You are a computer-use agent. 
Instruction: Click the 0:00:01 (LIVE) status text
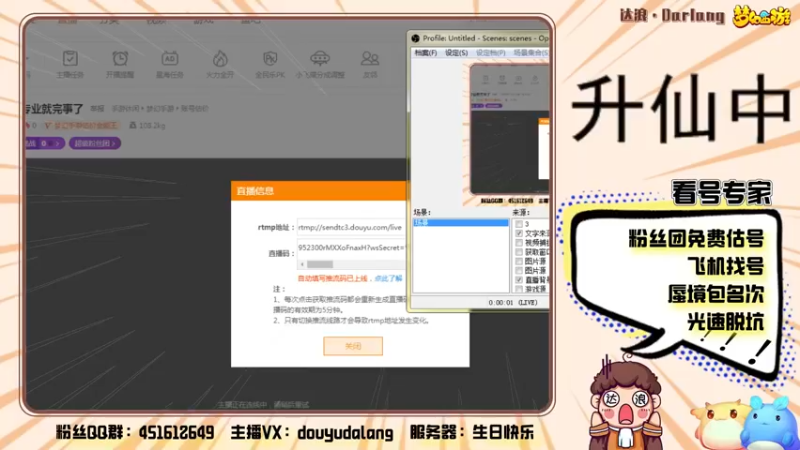(x=512, y=303)
